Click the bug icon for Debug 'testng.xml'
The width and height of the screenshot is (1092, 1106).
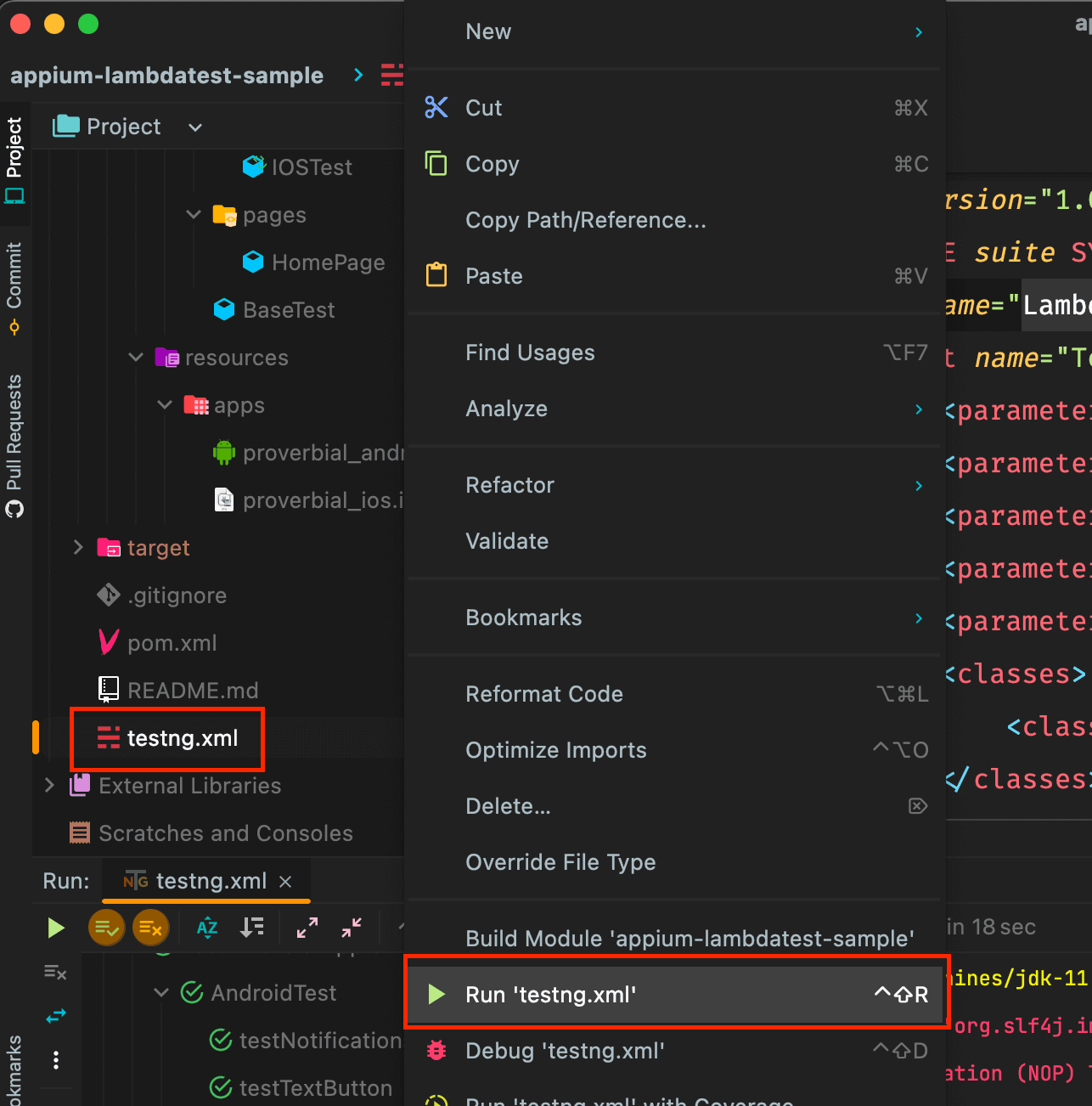pos(436,1051)
